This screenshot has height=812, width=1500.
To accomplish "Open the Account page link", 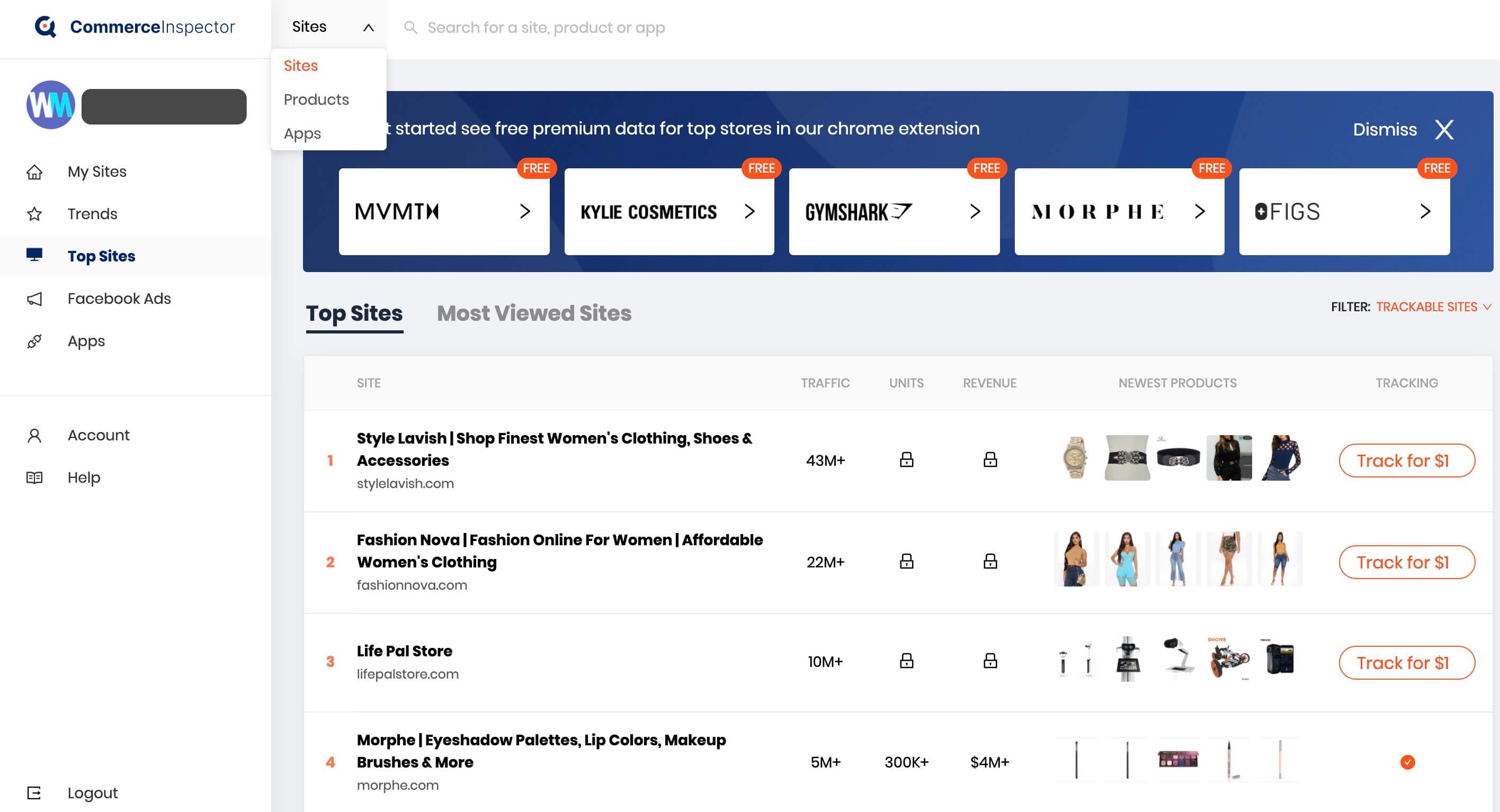I will pos(99,436).
